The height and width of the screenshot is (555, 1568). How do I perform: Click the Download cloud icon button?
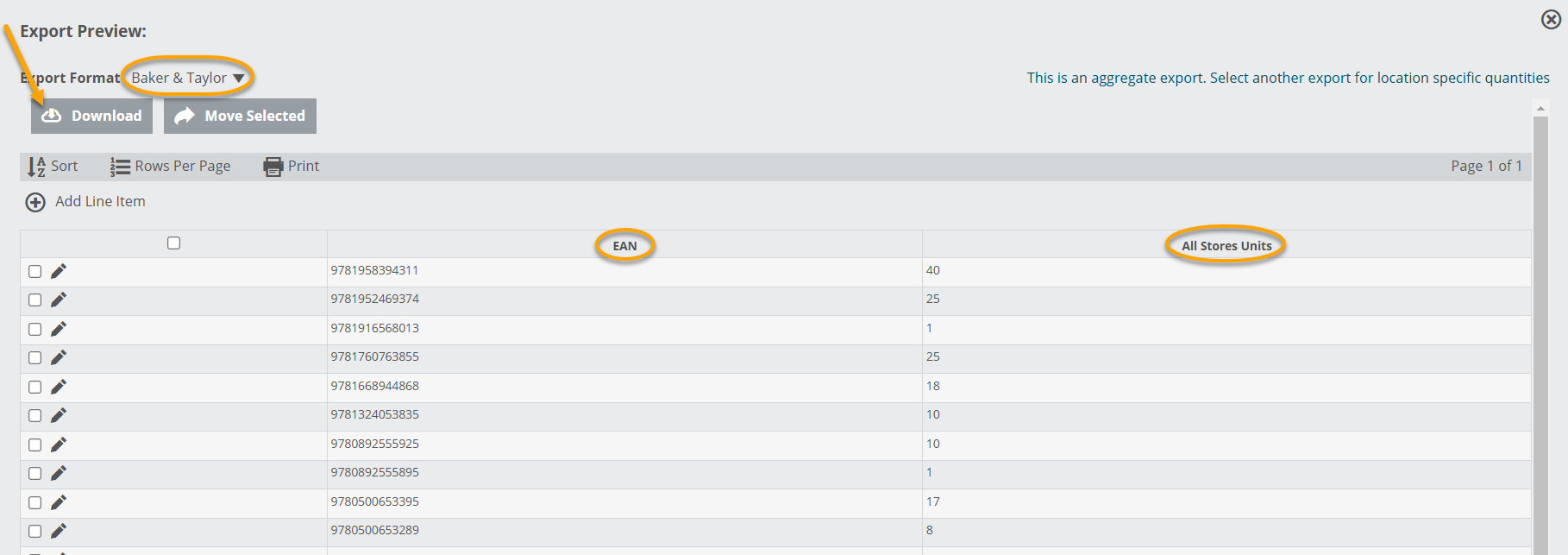53,116
